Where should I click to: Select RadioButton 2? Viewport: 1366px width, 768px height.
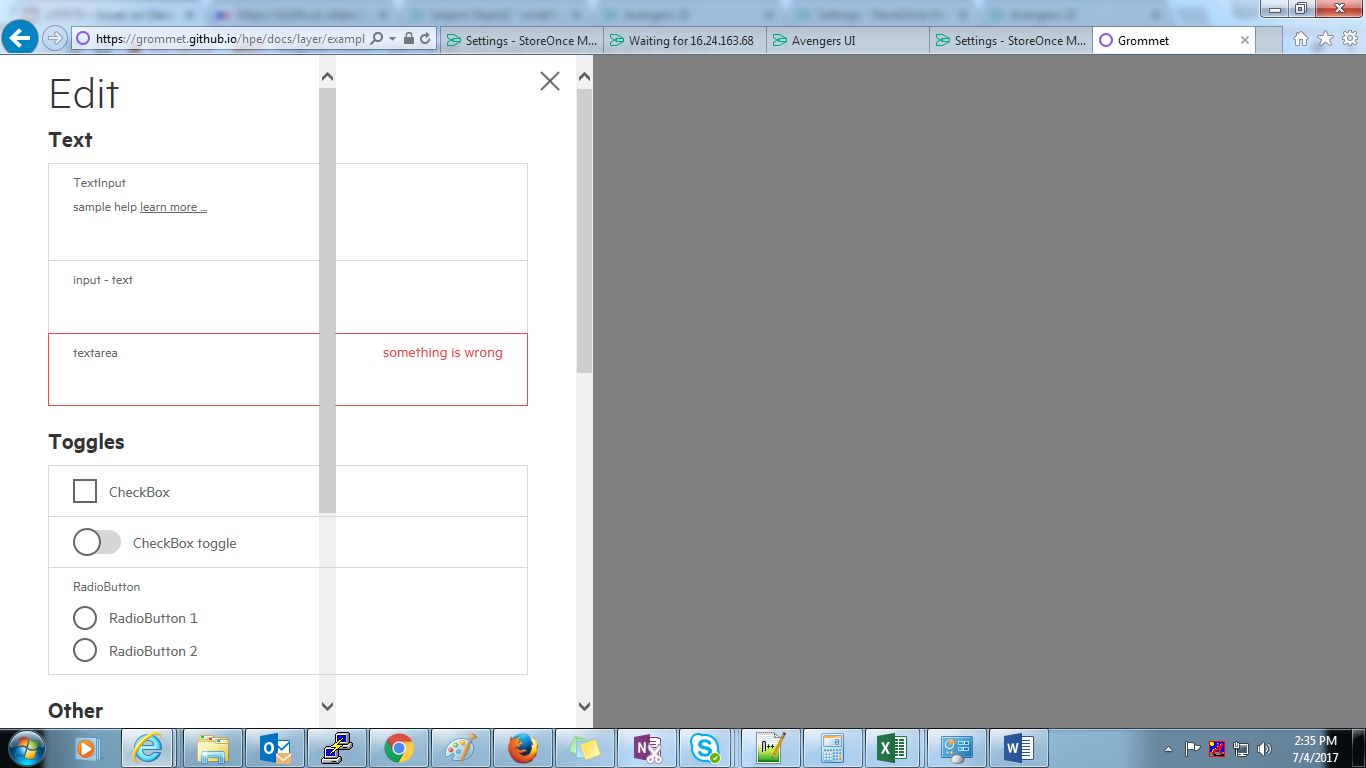pyautogui.click(x=85, y=651)
